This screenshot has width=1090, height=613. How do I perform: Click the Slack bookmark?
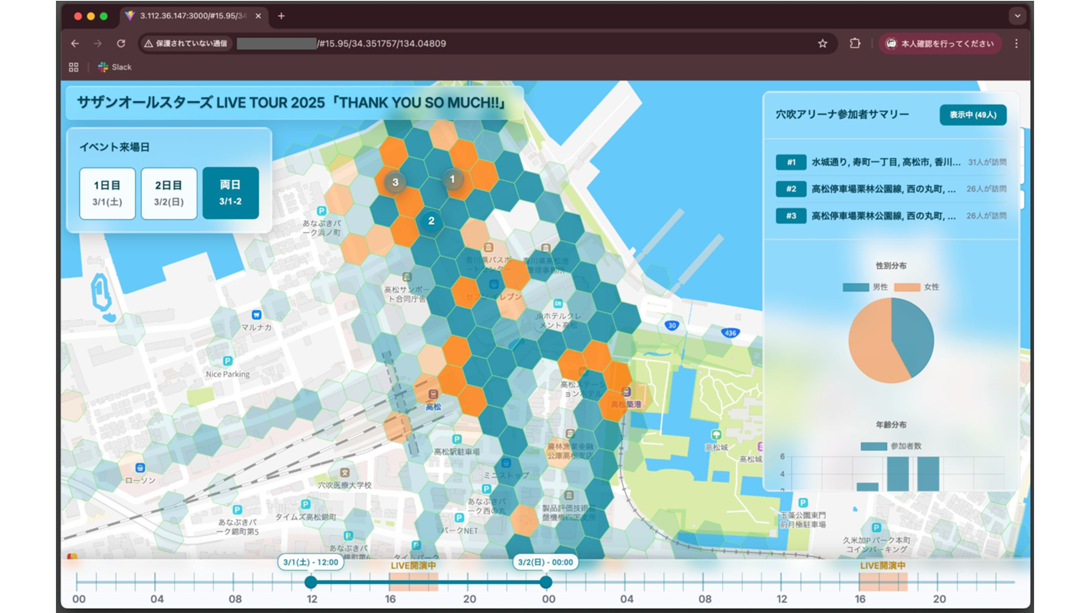pyautogui.click(x=114, y=67)
